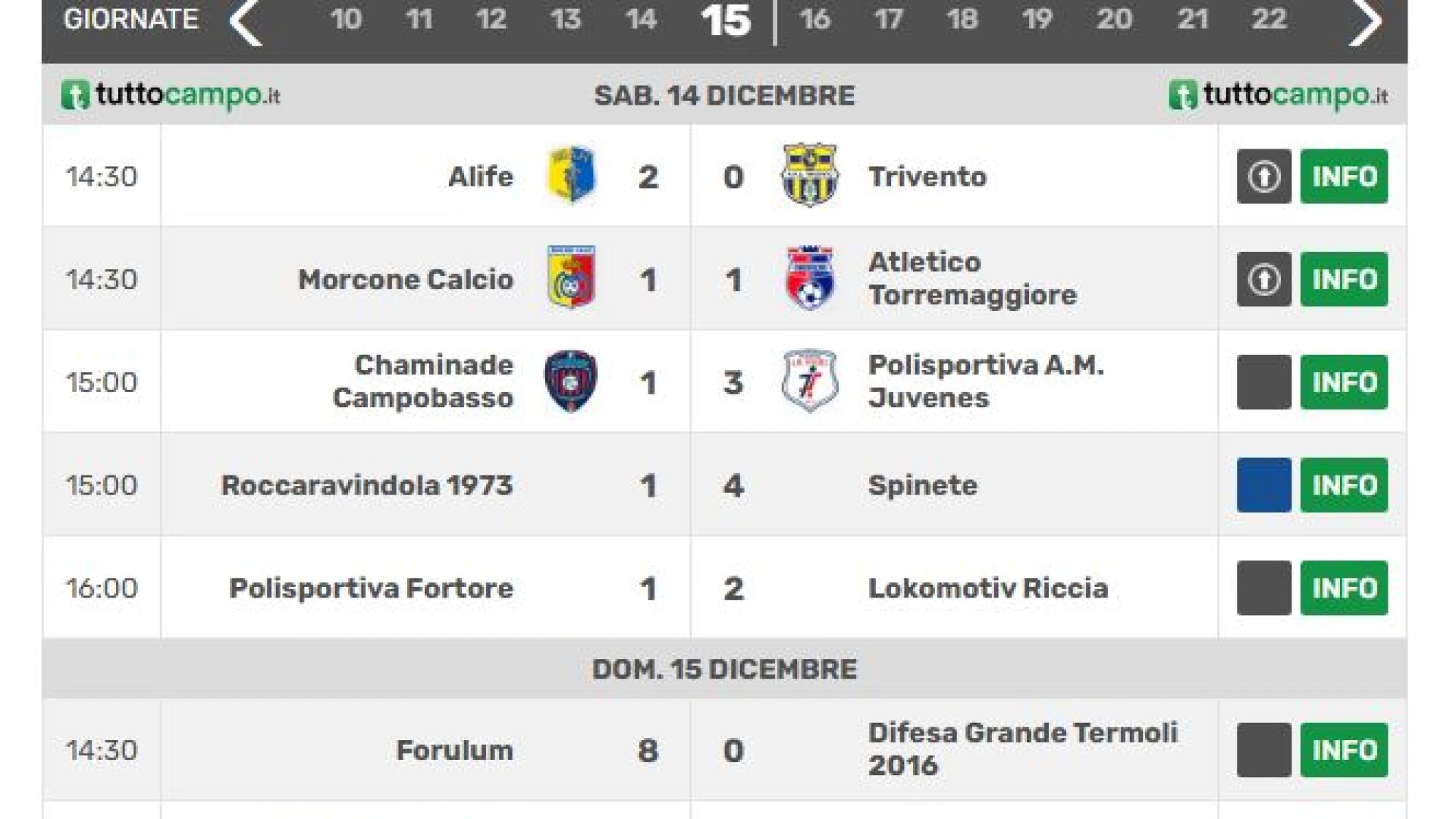Go to next giornate with right arrow
Screen dimensions: 1456x819
coord(1365,22)
